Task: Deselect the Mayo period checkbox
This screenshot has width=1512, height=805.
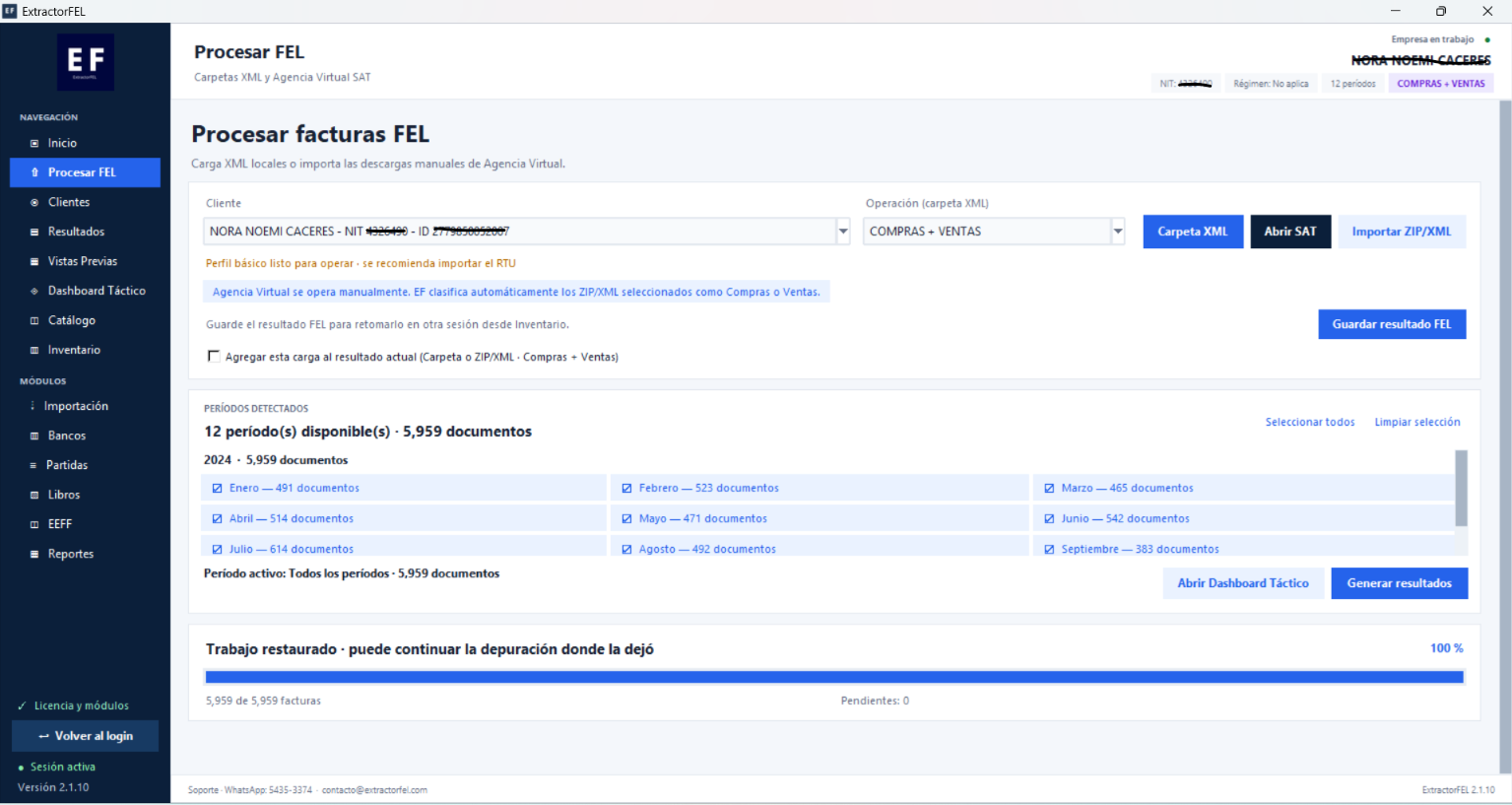Action: point(626,519)
